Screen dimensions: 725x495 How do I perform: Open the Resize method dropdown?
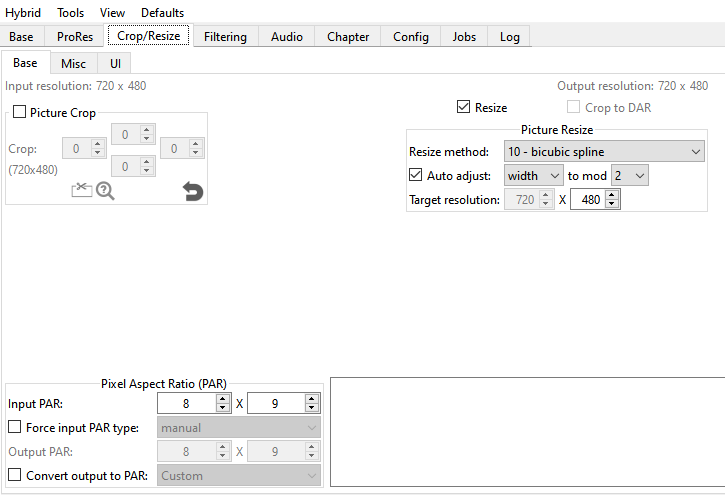(x=604, y=152)
